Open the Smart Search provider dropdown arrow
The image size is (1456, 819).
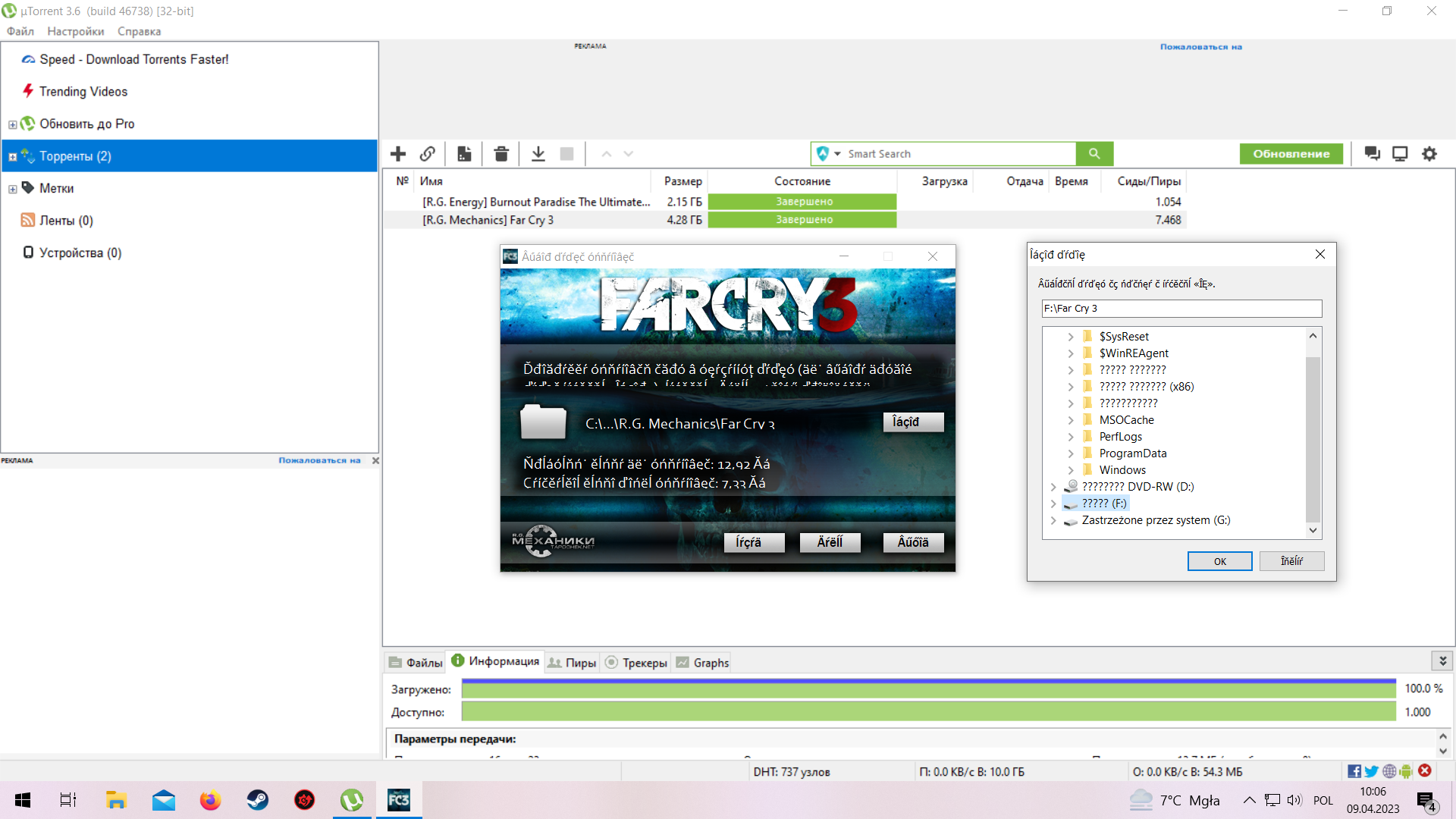click(x=837, y=154)
